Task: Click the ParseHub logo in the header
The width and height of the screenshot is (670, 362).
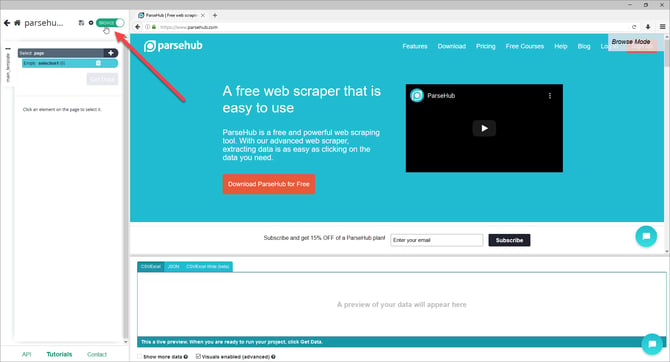Action: tap(173, 46)
